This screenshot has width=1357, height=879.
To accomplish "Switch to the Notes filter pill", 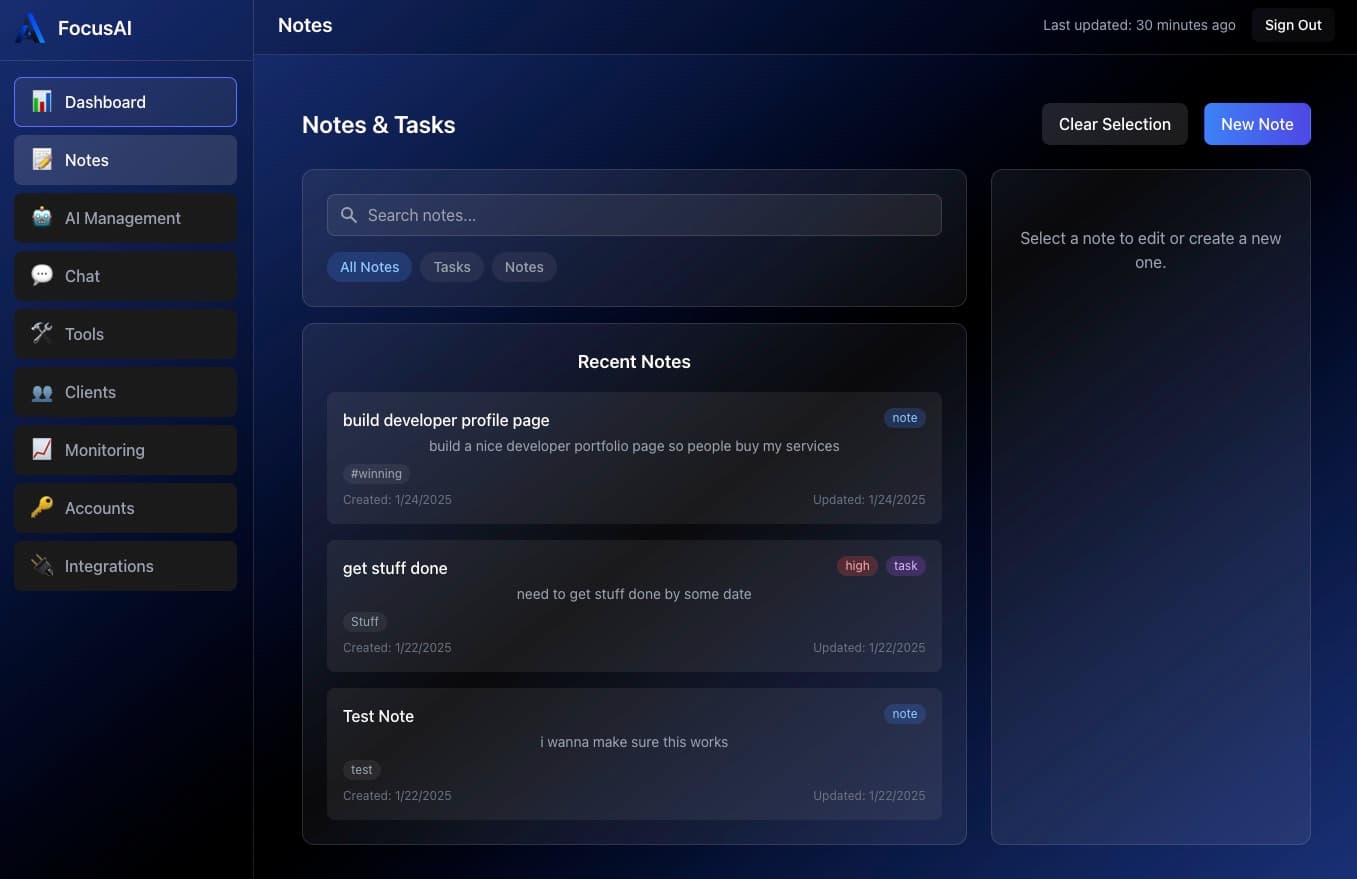I will click(524, 267).
